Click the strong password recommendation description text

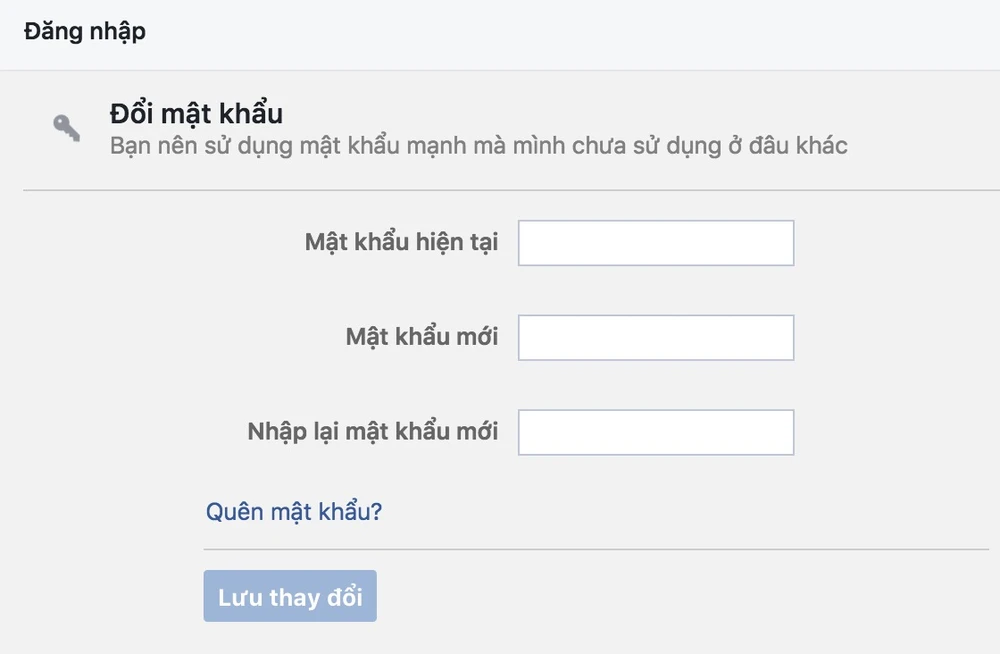click(478, 146)
